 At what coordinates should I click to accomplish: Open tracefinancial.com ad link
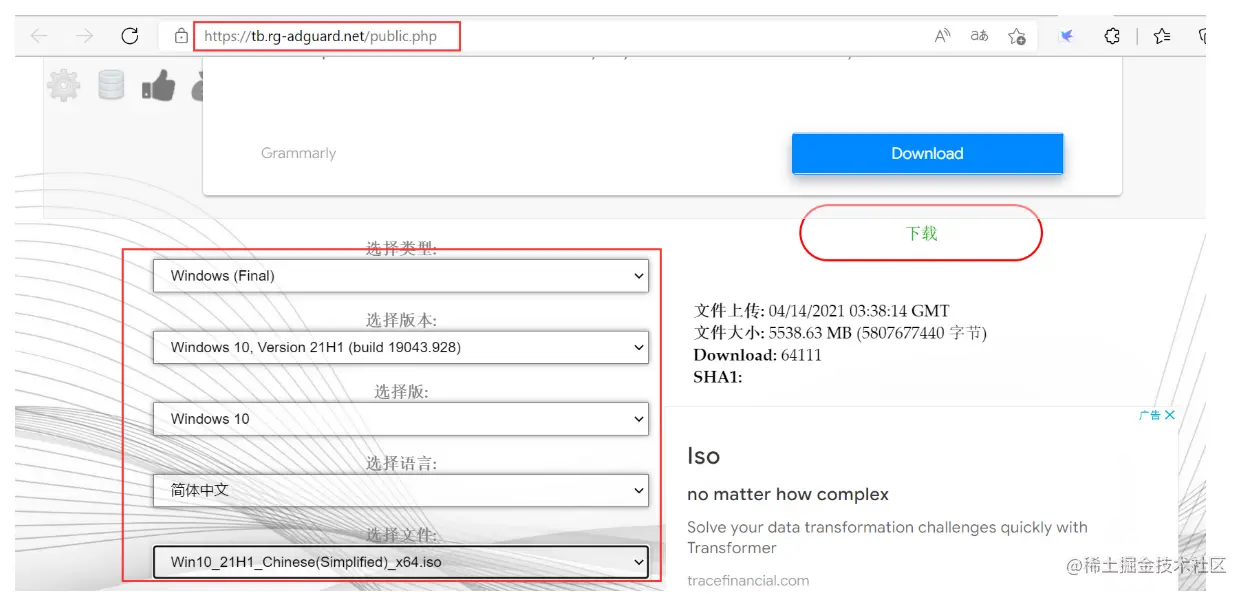[748, 580]
